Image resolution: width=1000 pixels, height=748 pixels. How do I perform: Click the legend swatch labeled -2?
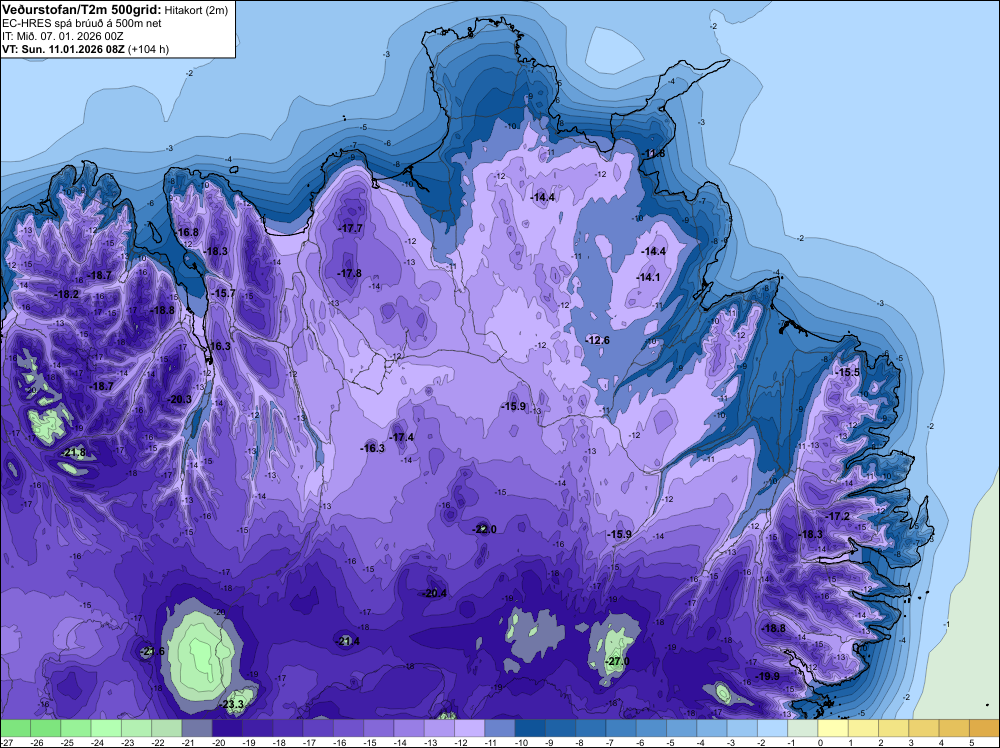(772, 728)
